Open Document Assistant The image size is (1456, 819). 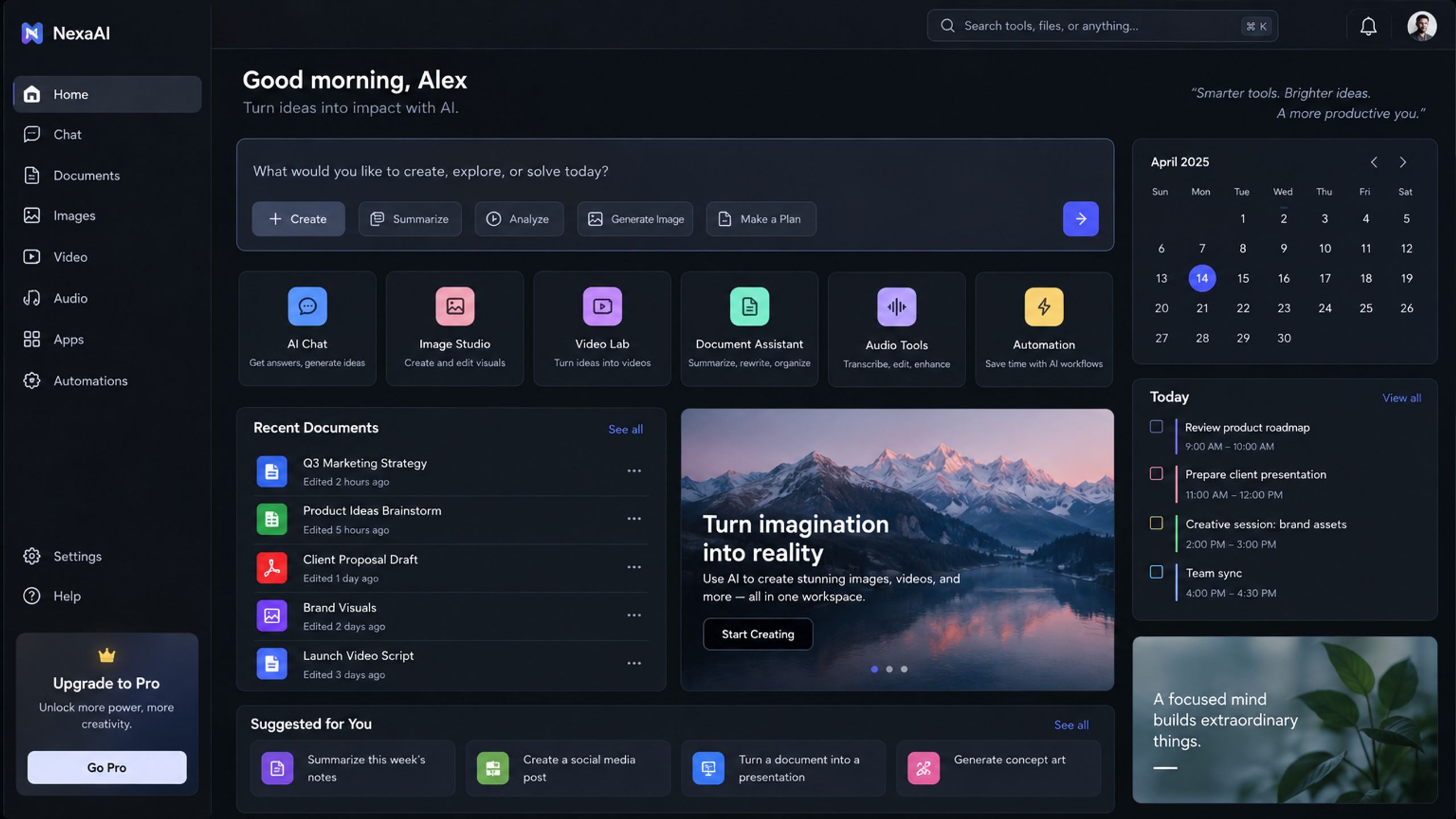tap(749, 328)
